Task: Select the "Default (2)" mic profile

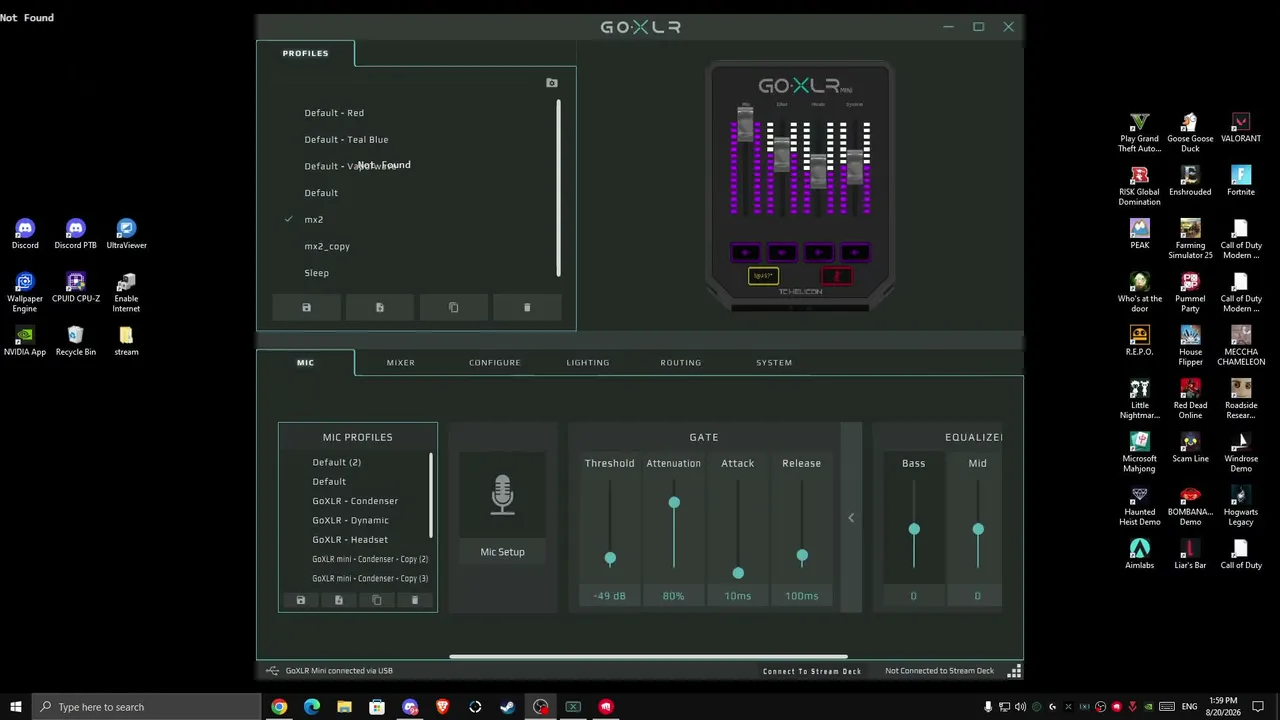Action: coord(336,462)
